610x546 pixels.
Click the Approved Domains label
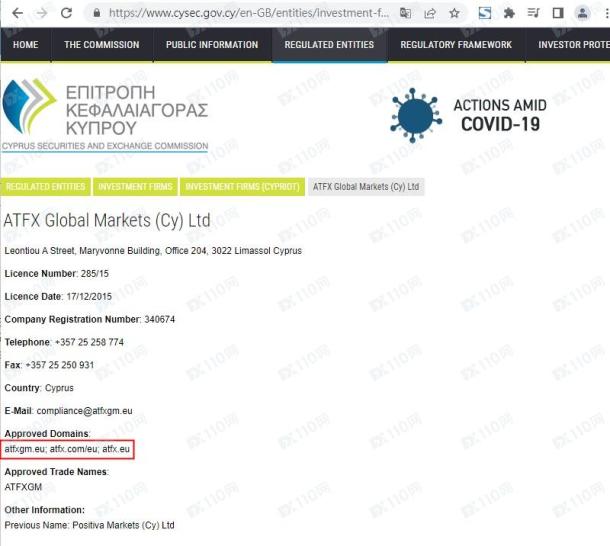pos(47,434)
